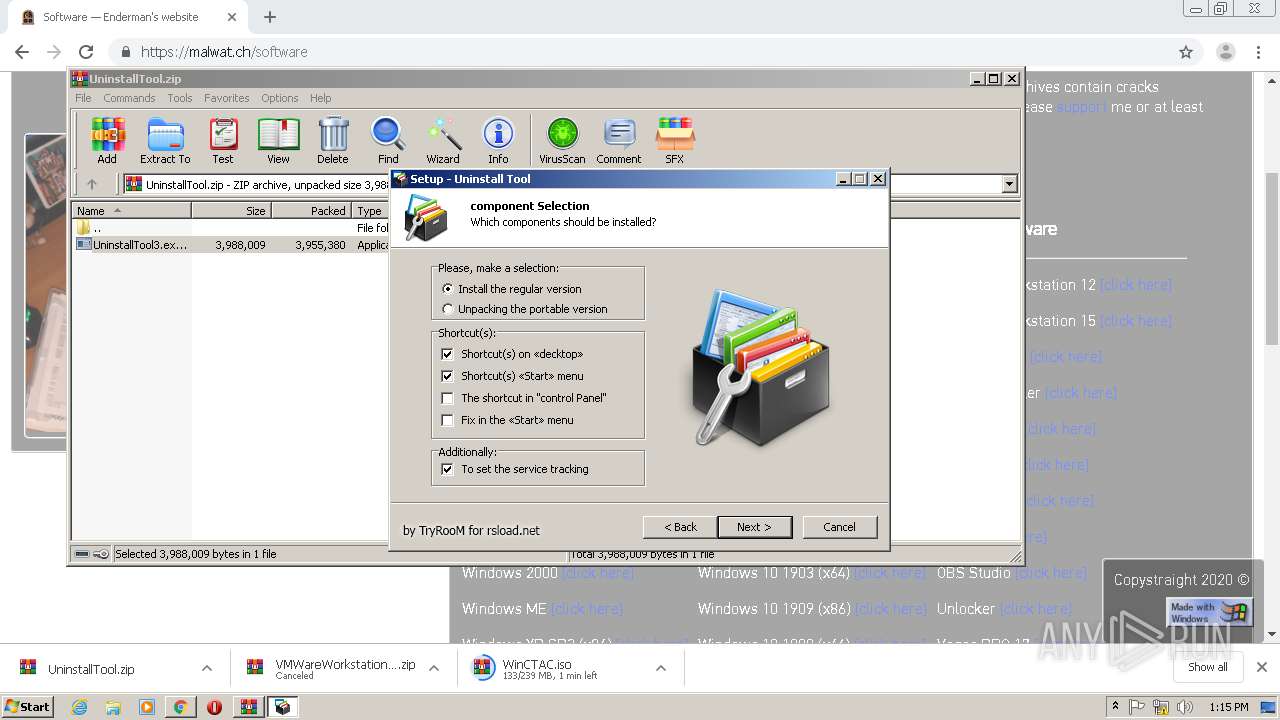Open WinRAR Favorites menu
Image resolution: width=1280 pixels, height=720 pixels.
point(227,98)
